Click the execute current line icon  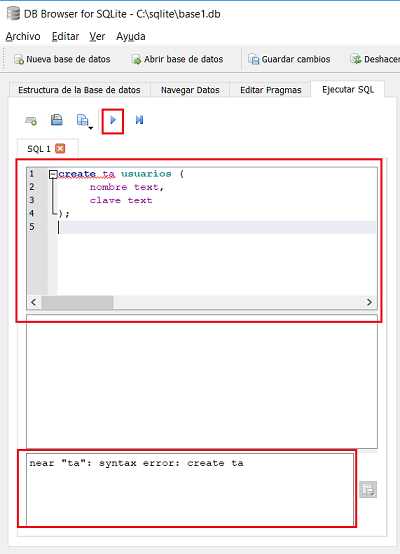(140, 120)
